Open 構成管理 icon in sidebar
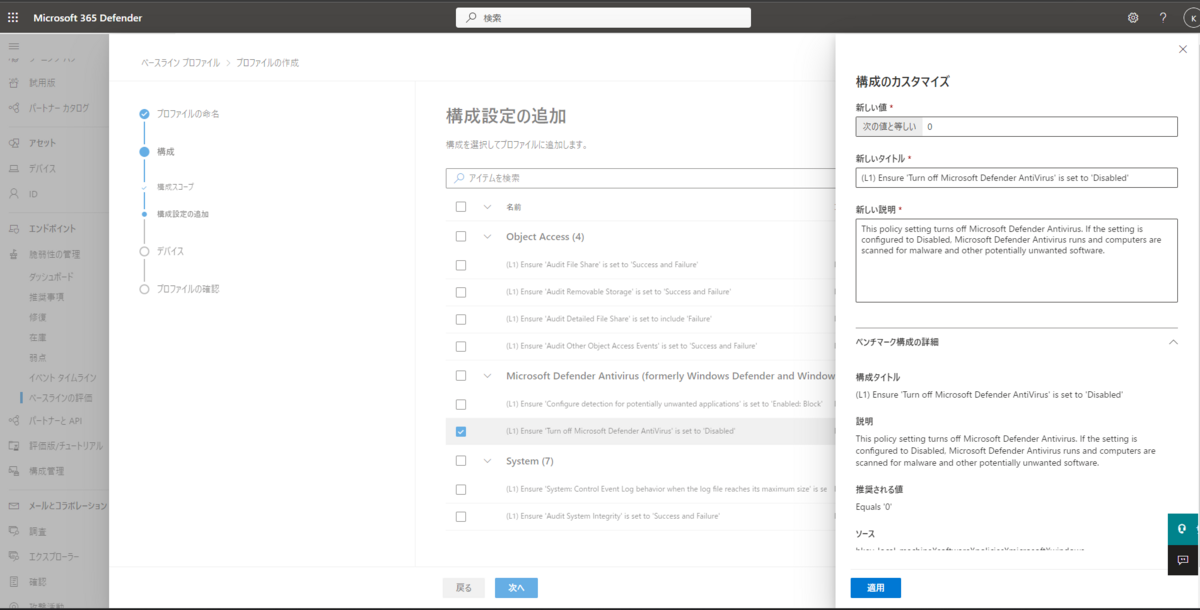Image resolution: width=1200 pixels, height=610 pixels. tap(14, 471)
